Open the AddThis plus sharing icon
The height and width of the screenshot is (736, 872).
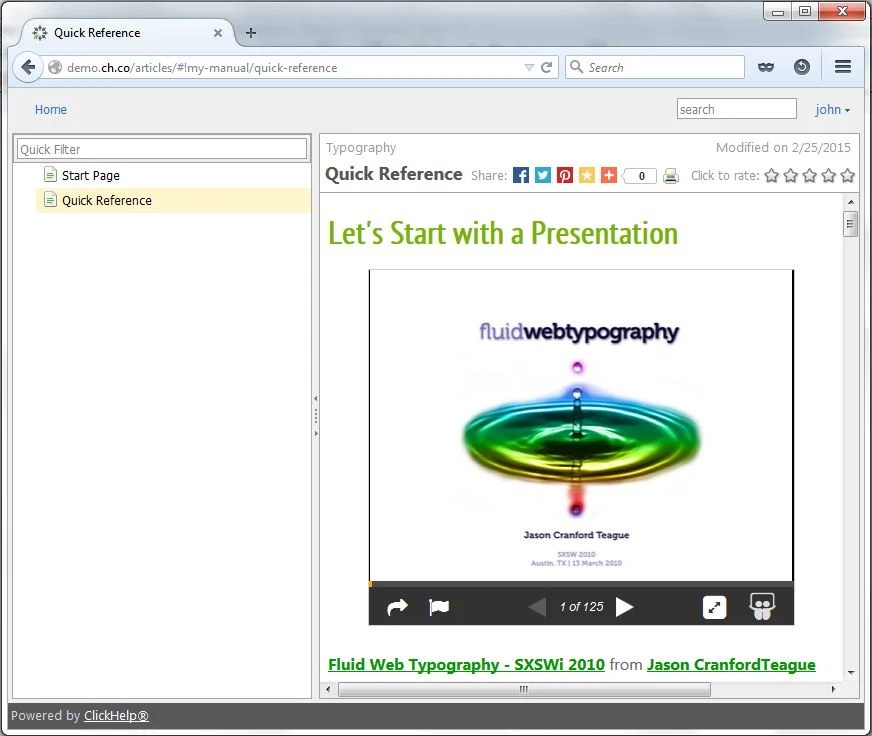tap(608, 175)
